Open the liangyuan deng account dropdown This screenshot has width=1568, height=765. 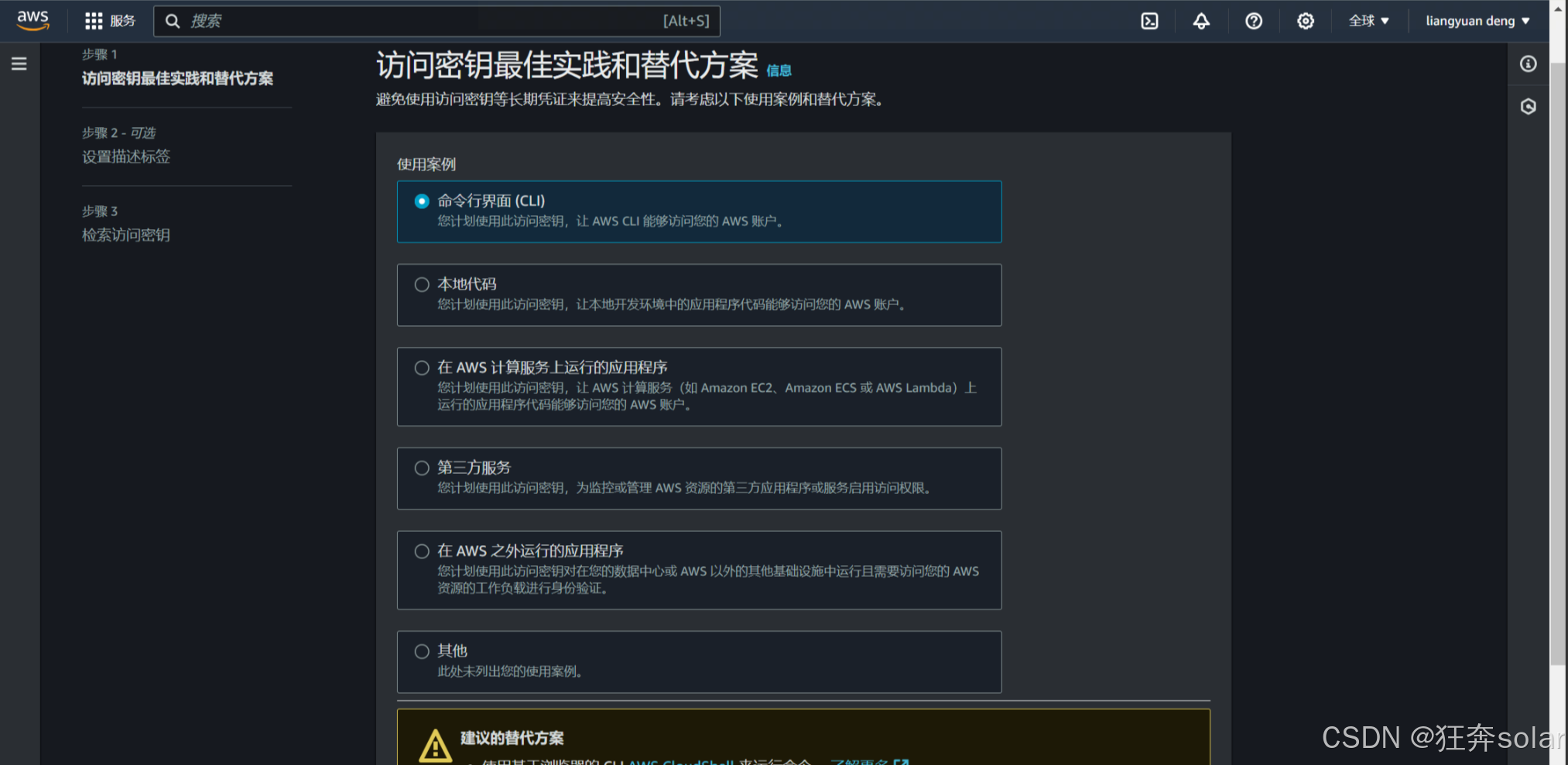pyautogui.click(x=1477, y=21)
